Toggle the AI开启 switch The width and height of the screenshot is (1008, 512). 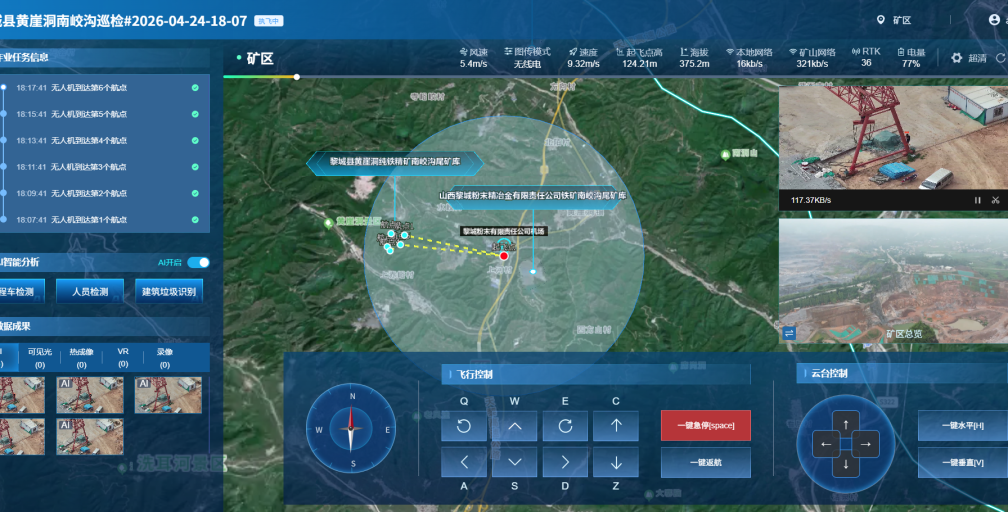tap(198, 262)
